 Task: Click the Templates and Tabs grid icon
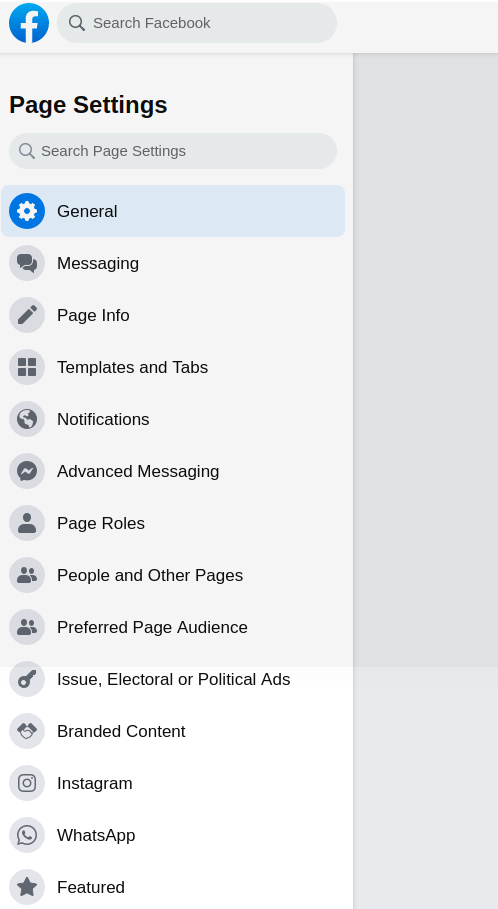(27, 367)
